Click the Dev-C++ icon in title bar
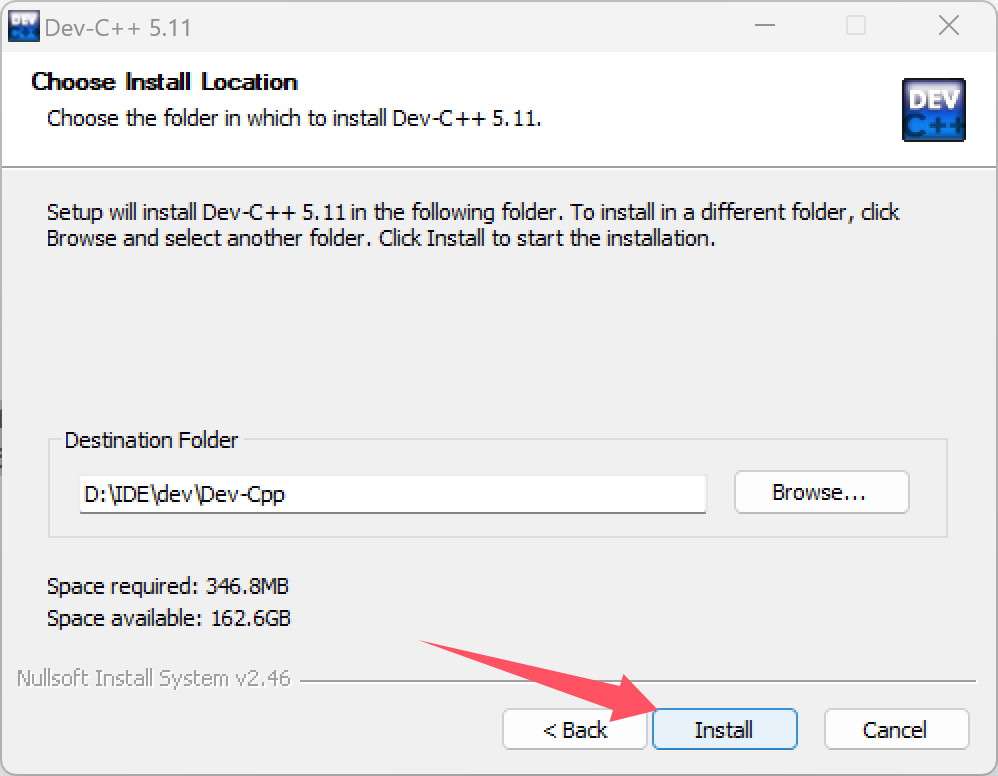 pyautogui.click(x=24, y=26)
